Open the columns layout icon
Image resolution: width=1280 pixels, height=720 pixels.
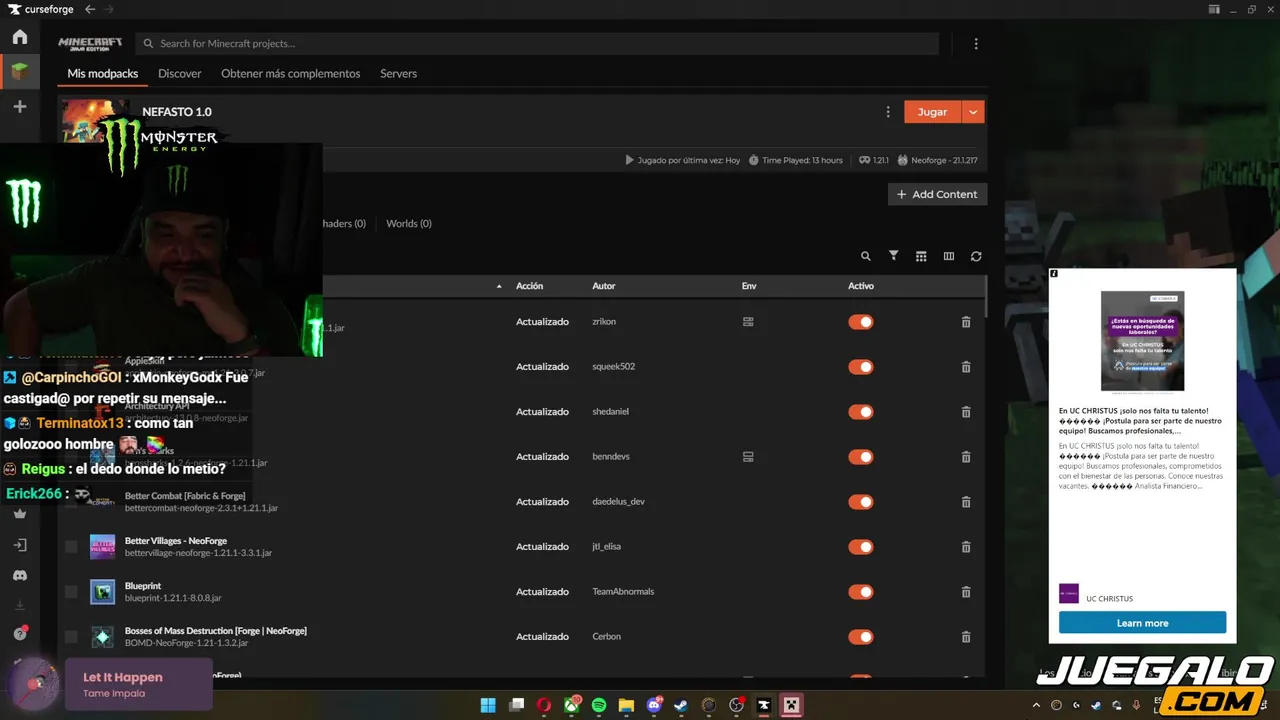(949, 256)
